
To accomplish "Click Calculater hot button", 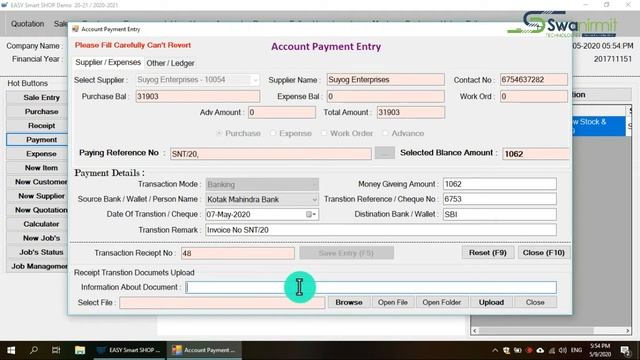I will pyautogui.click(x=37, y=224).
